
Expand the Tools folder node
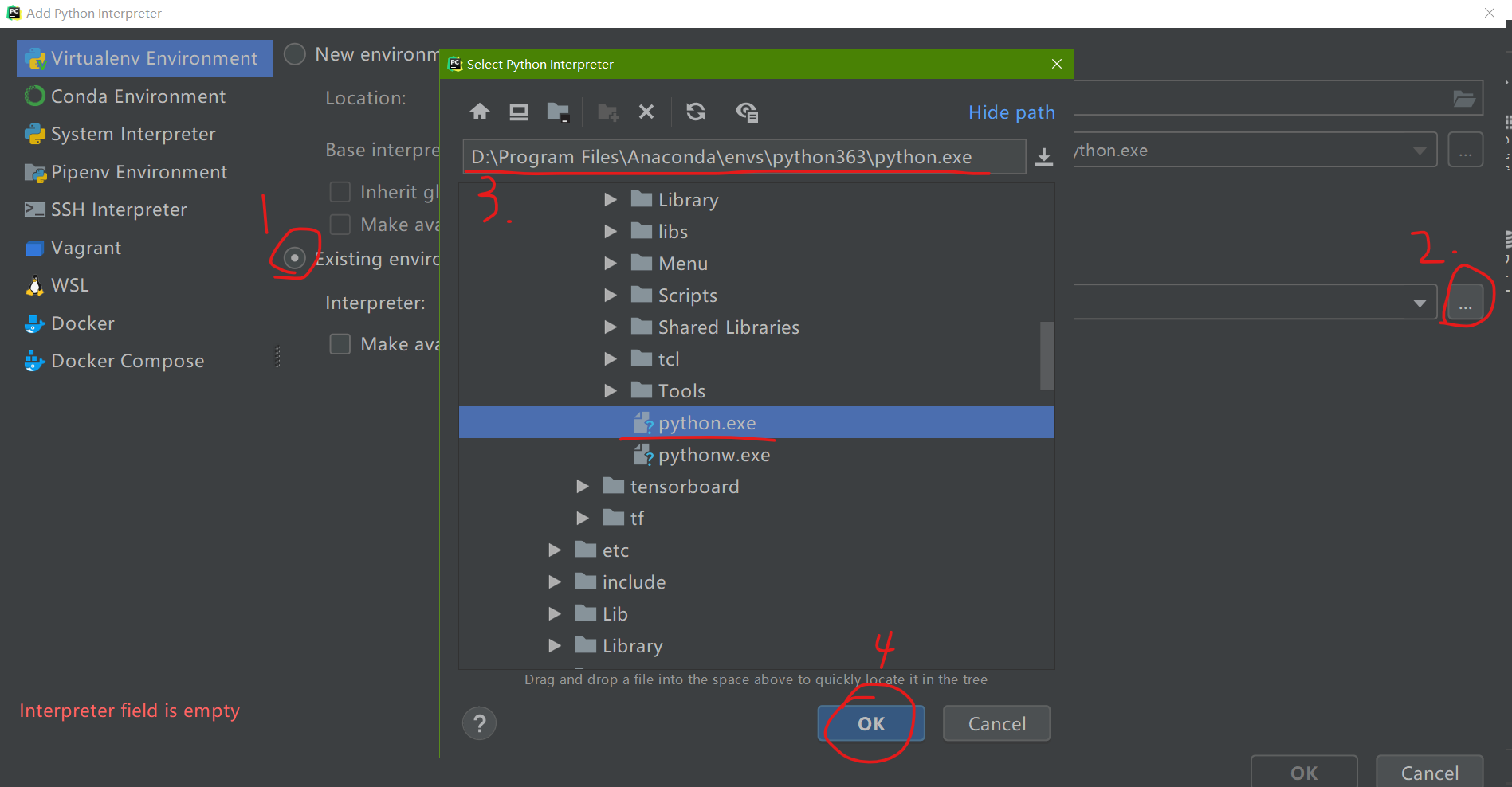click(611, 391)
